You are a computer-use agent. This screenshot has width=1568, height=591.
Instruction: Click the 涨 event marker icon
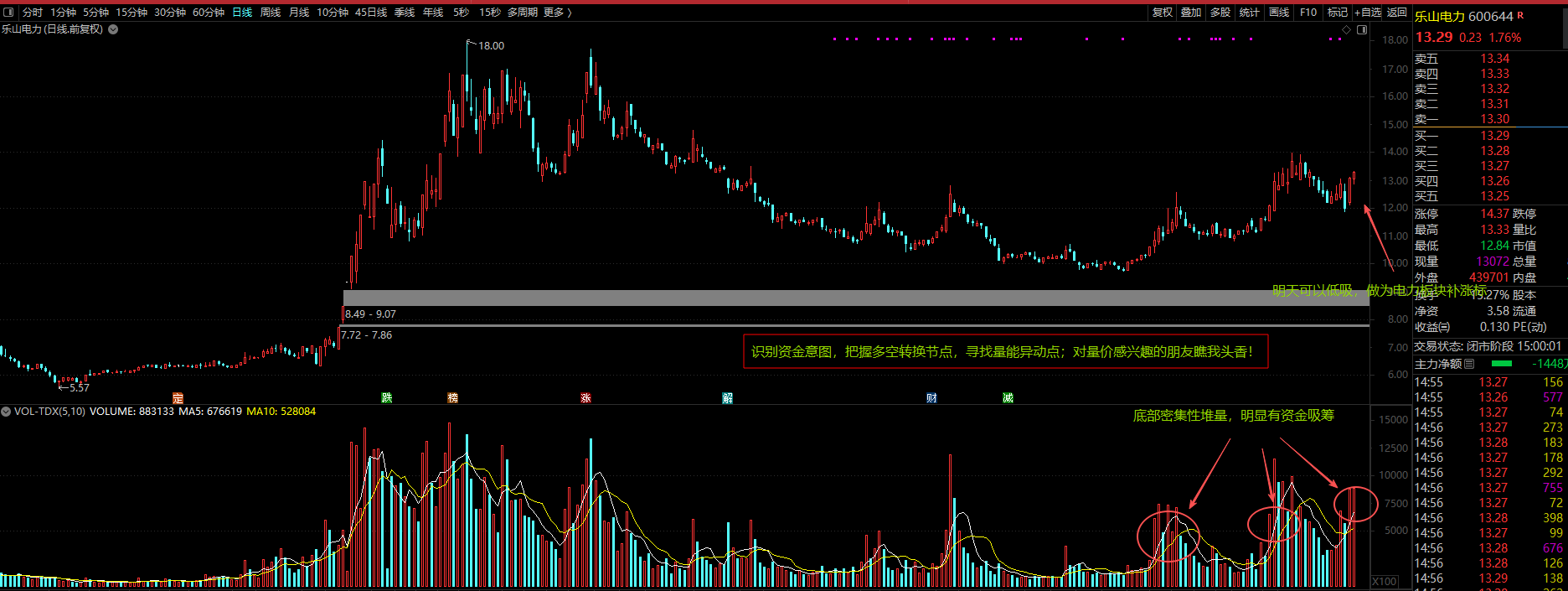tap(586, 397)
